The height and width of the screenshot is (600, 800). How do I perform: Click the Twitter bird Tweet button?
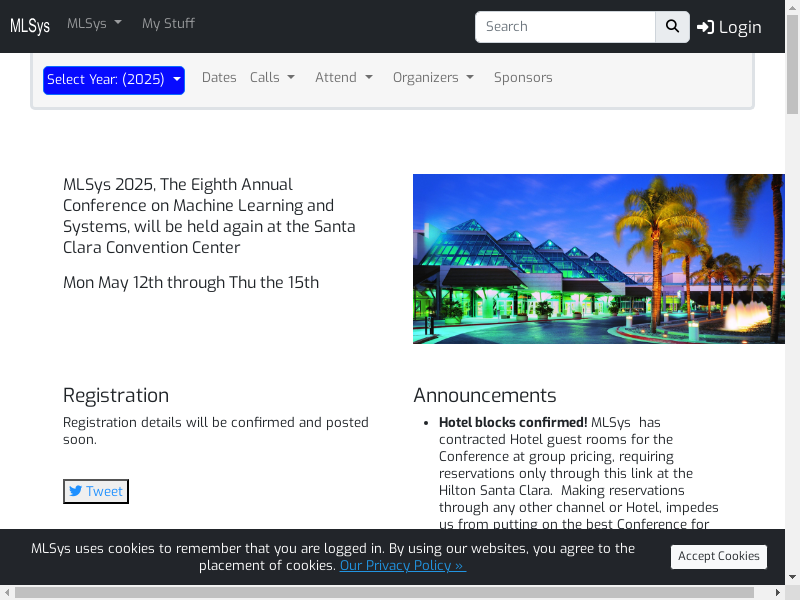coord(96,491)
